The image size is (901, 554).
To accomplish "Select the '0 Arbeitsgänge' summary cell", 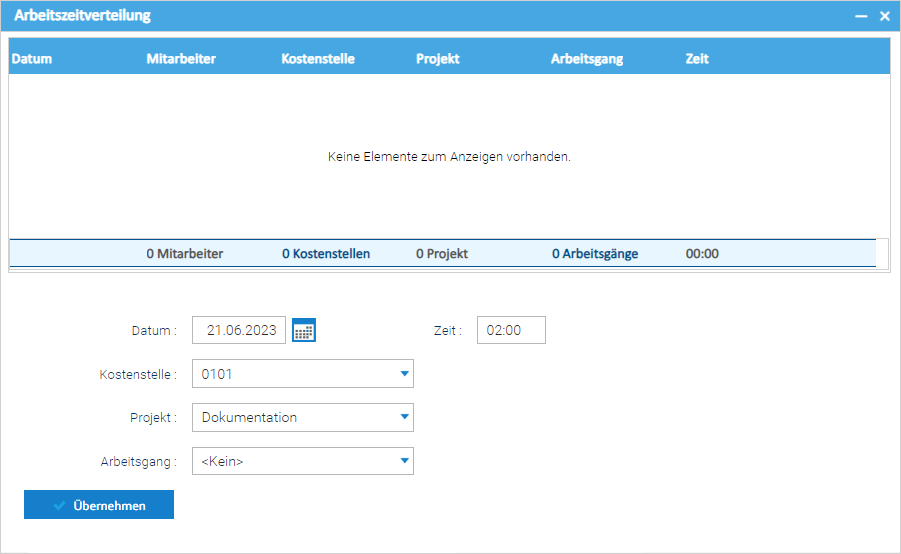I will [595, 254].
